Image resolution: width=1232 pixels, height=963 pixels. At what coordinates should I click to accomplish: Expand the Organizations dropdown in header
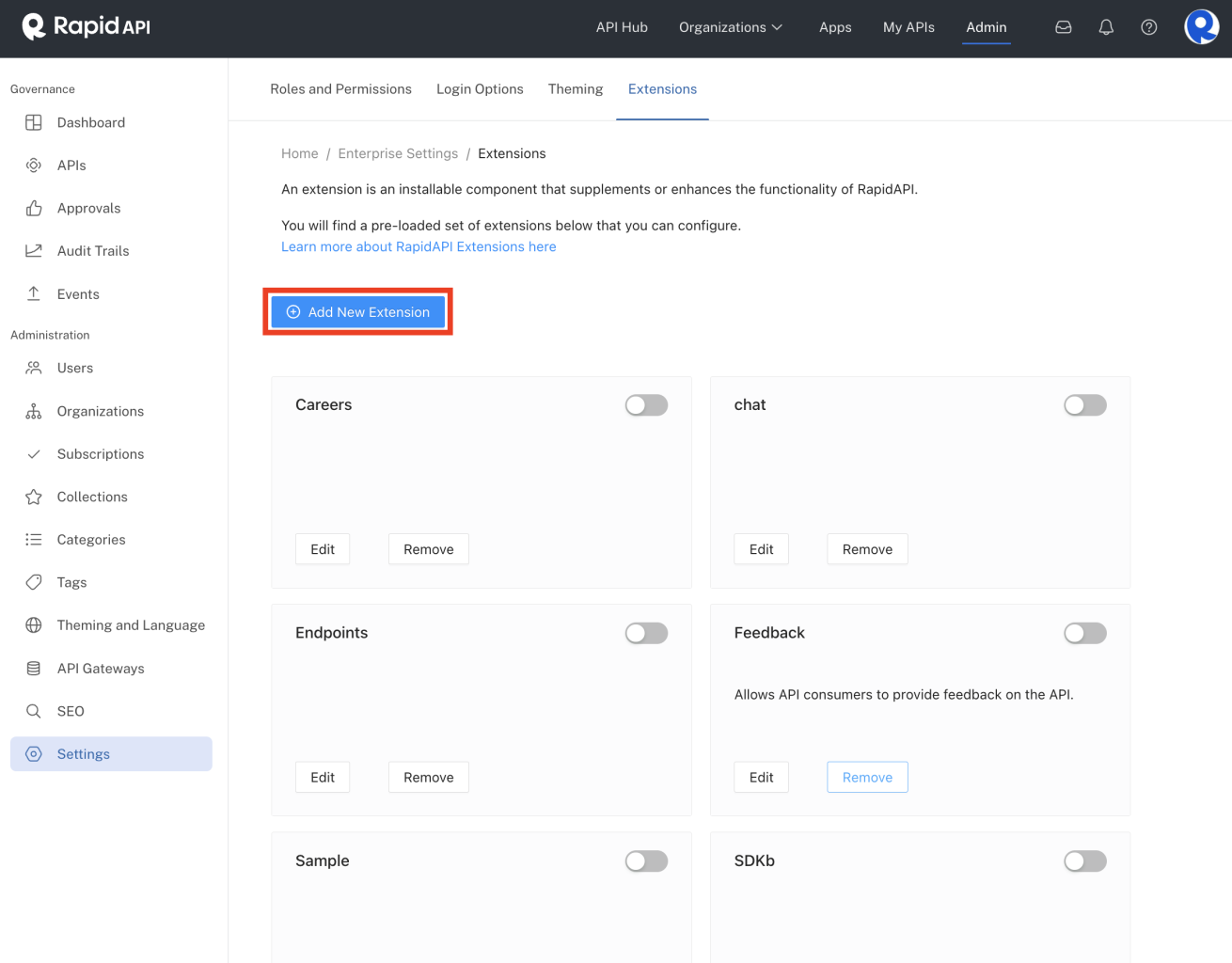(731, 27)
